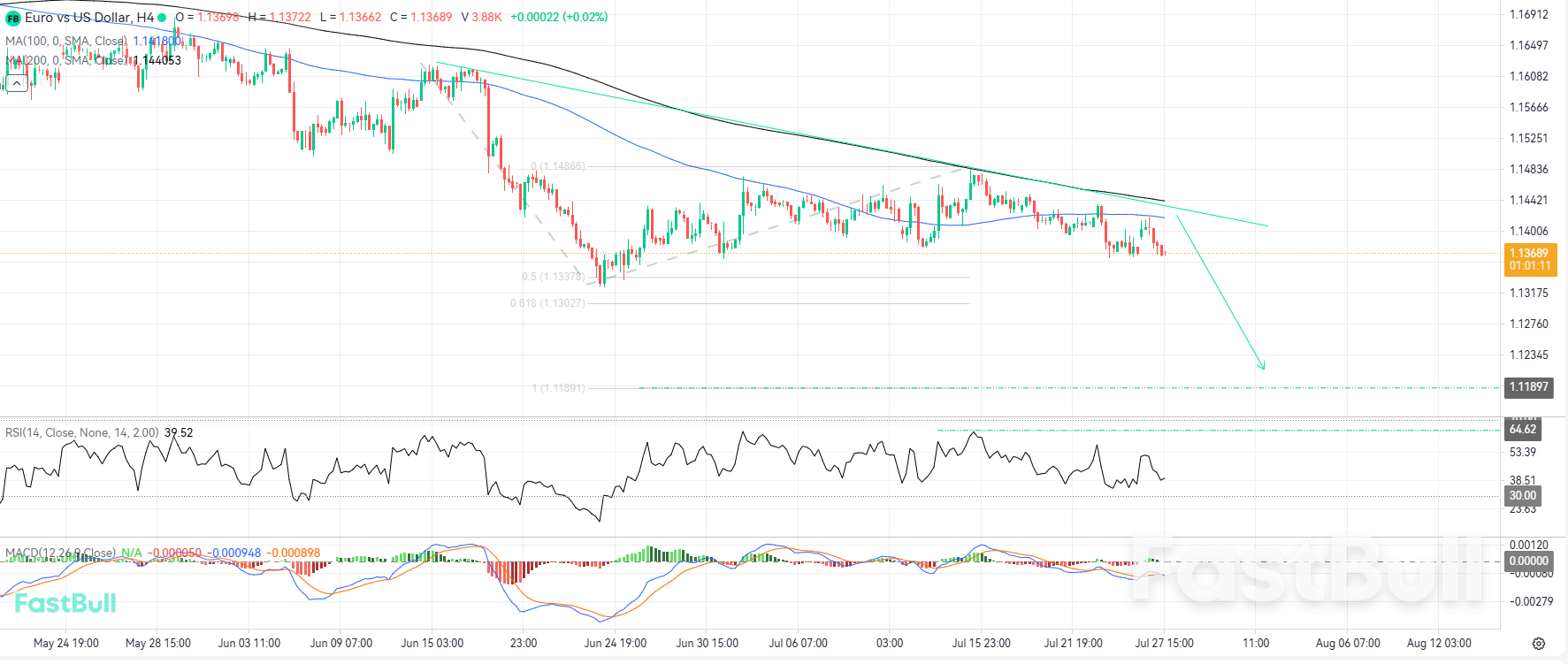Image resolution: width=1568 pixels, height=664 pixels.
Task: Click the green market status dot
Action: pos(162,18)
